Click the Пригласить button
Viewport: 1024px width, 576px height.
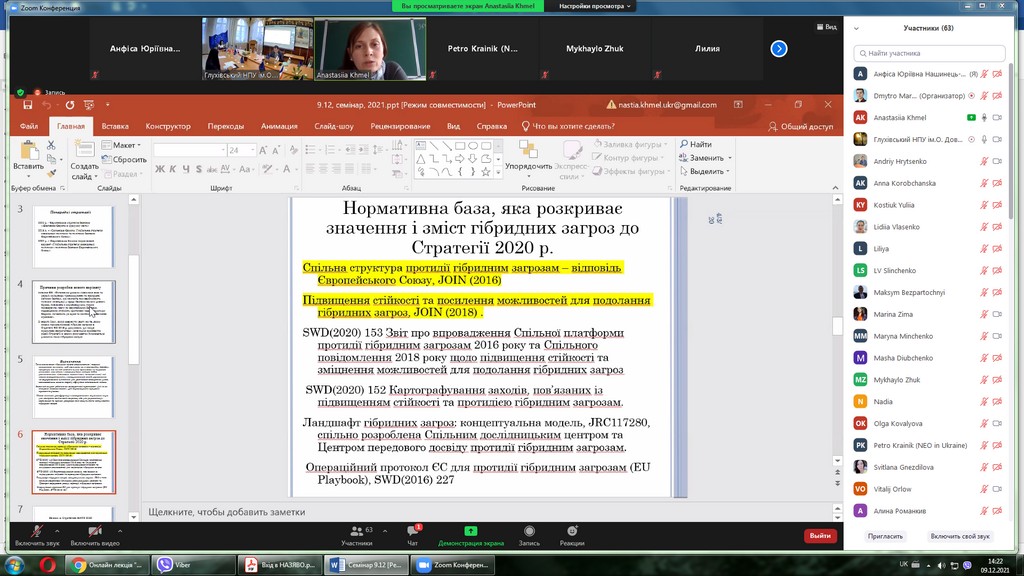click(x=885, y=537)
